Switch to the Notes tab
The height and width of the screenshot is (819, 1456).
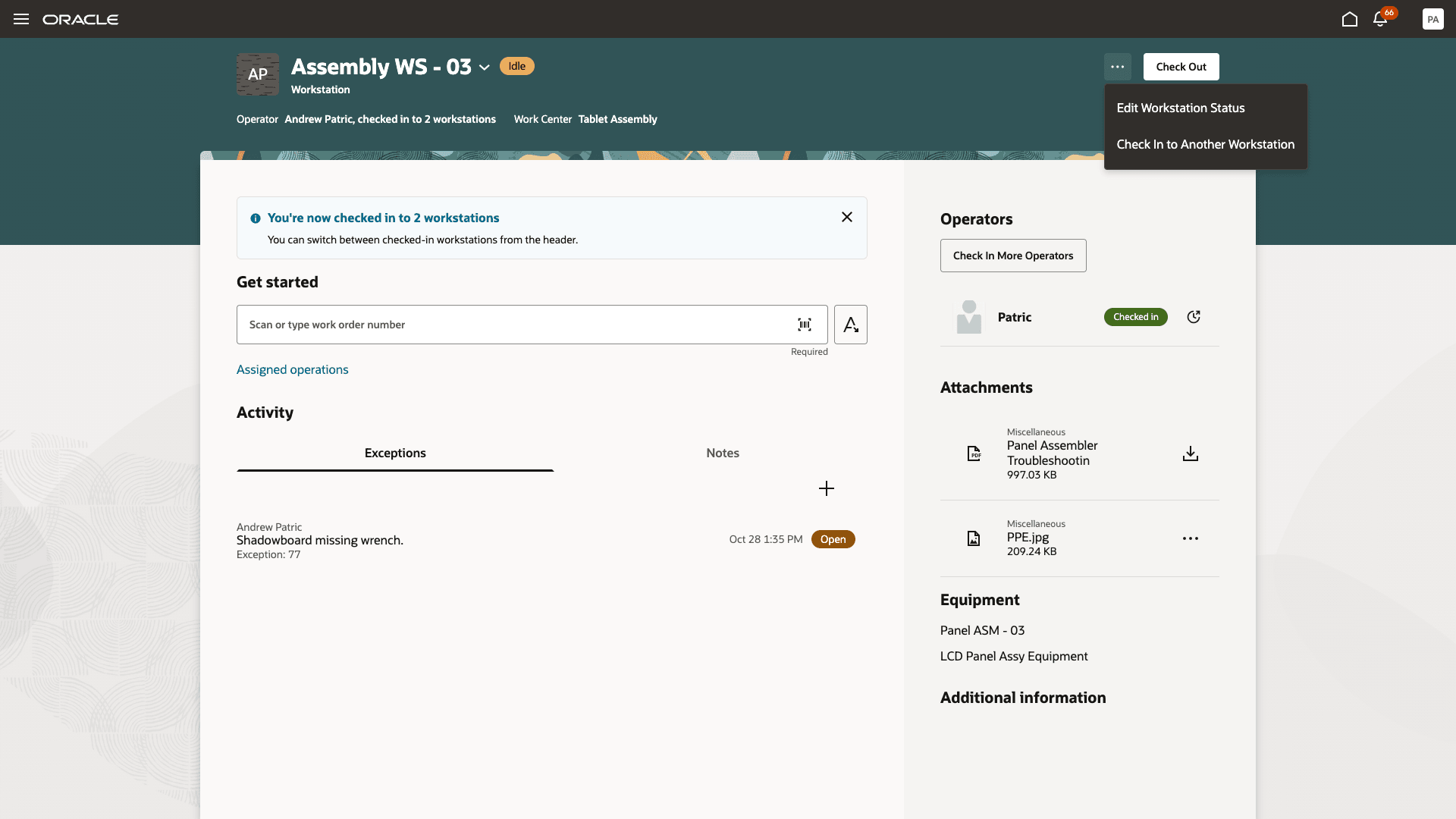722,453
